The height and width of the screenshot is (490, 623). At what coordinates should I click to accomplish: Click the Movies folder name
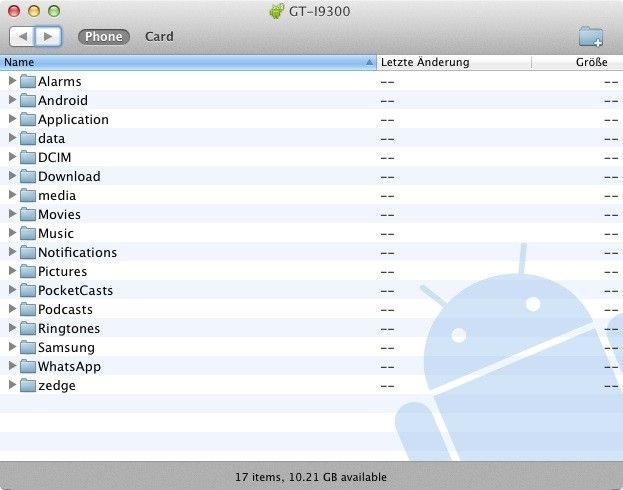pos(59,215)
